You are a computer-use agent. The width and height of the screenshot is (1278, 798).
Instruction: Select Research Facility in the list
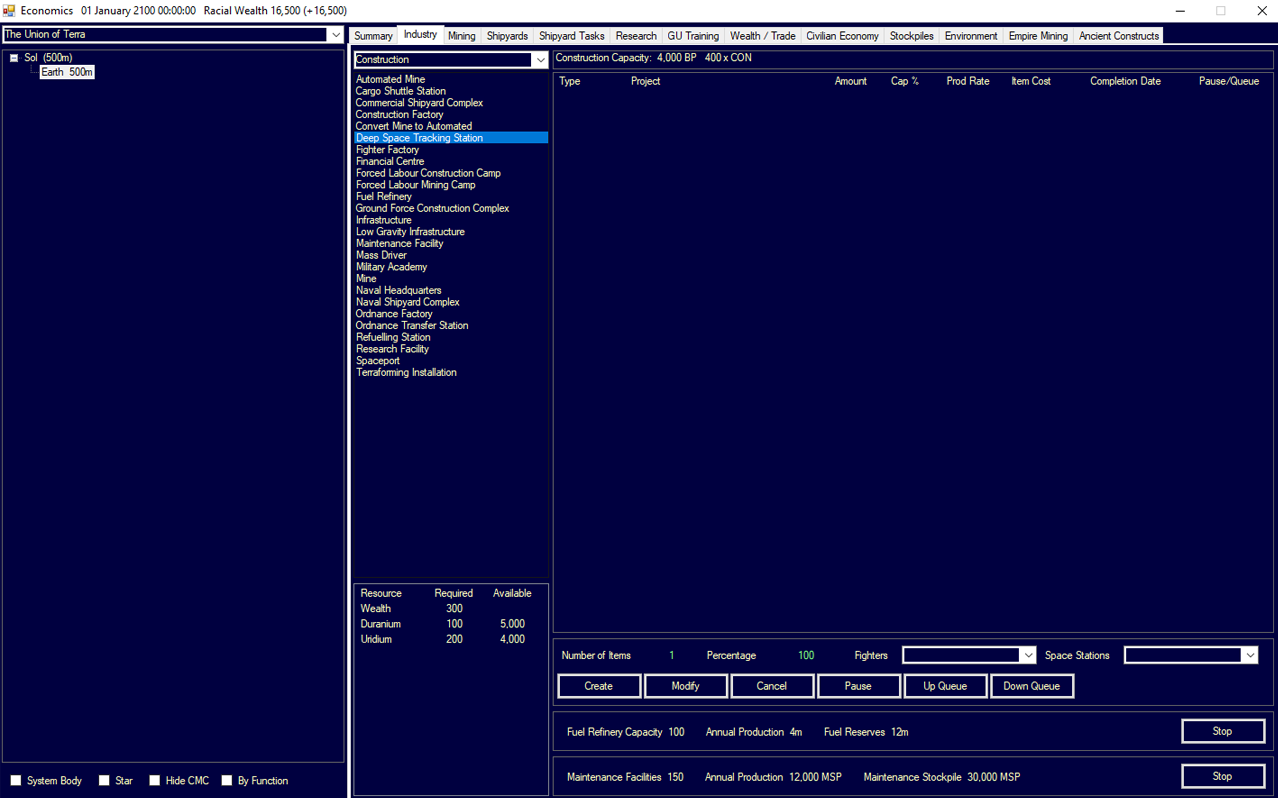pyautogui.click(x=393, y=349)
